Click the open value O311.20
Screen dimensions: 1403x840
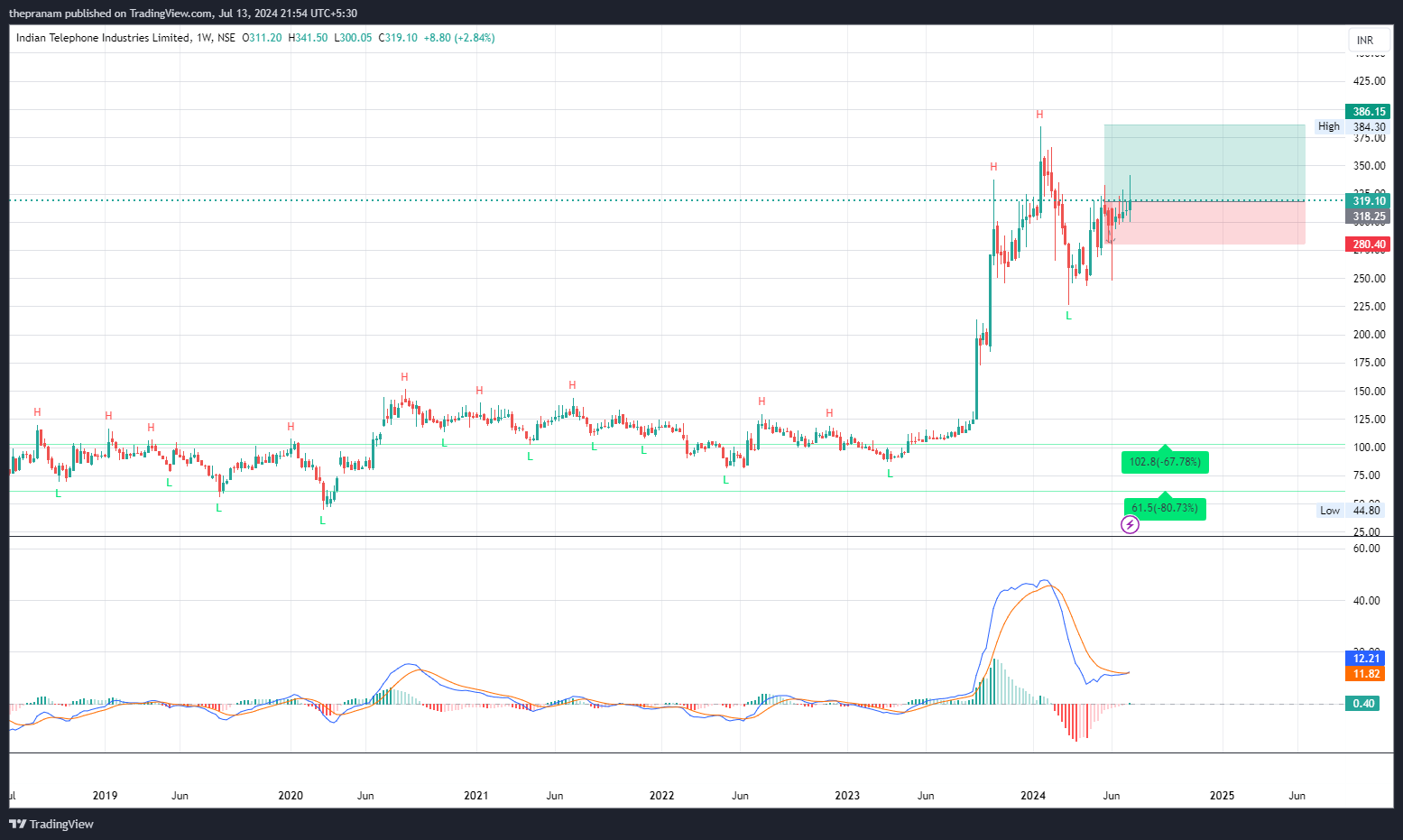coord(263,38)
